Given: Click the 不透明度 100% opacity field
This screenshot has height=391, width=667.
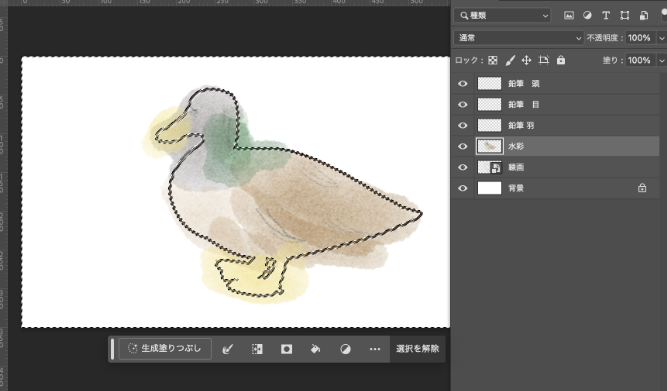Looking at the screenshot, I should 640,38.
